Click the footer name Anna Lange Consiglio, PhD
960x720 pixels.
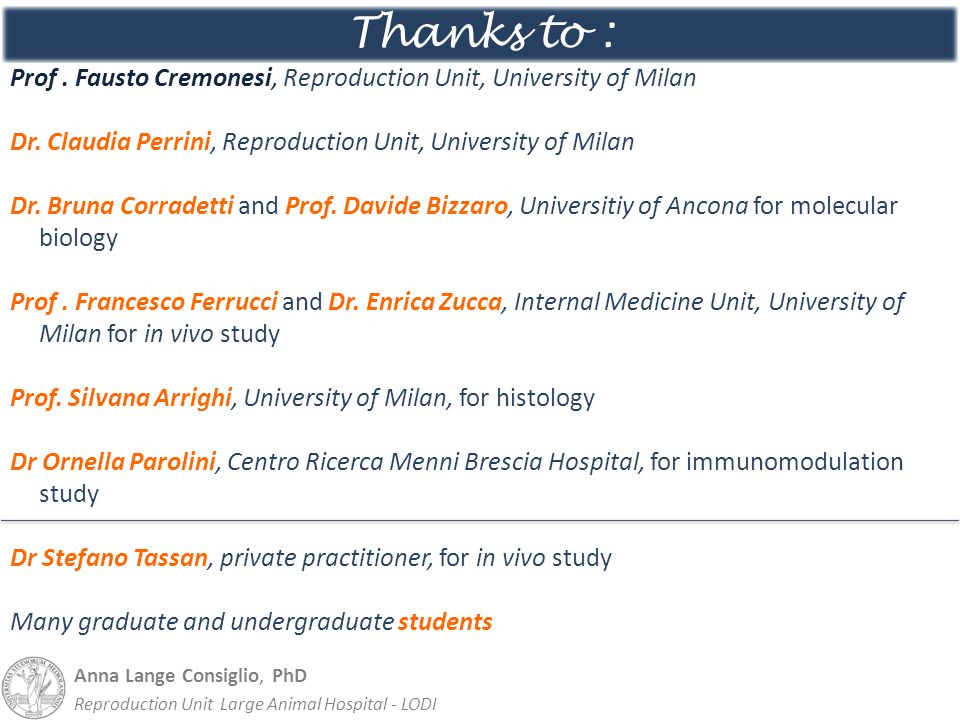[190, 676]
